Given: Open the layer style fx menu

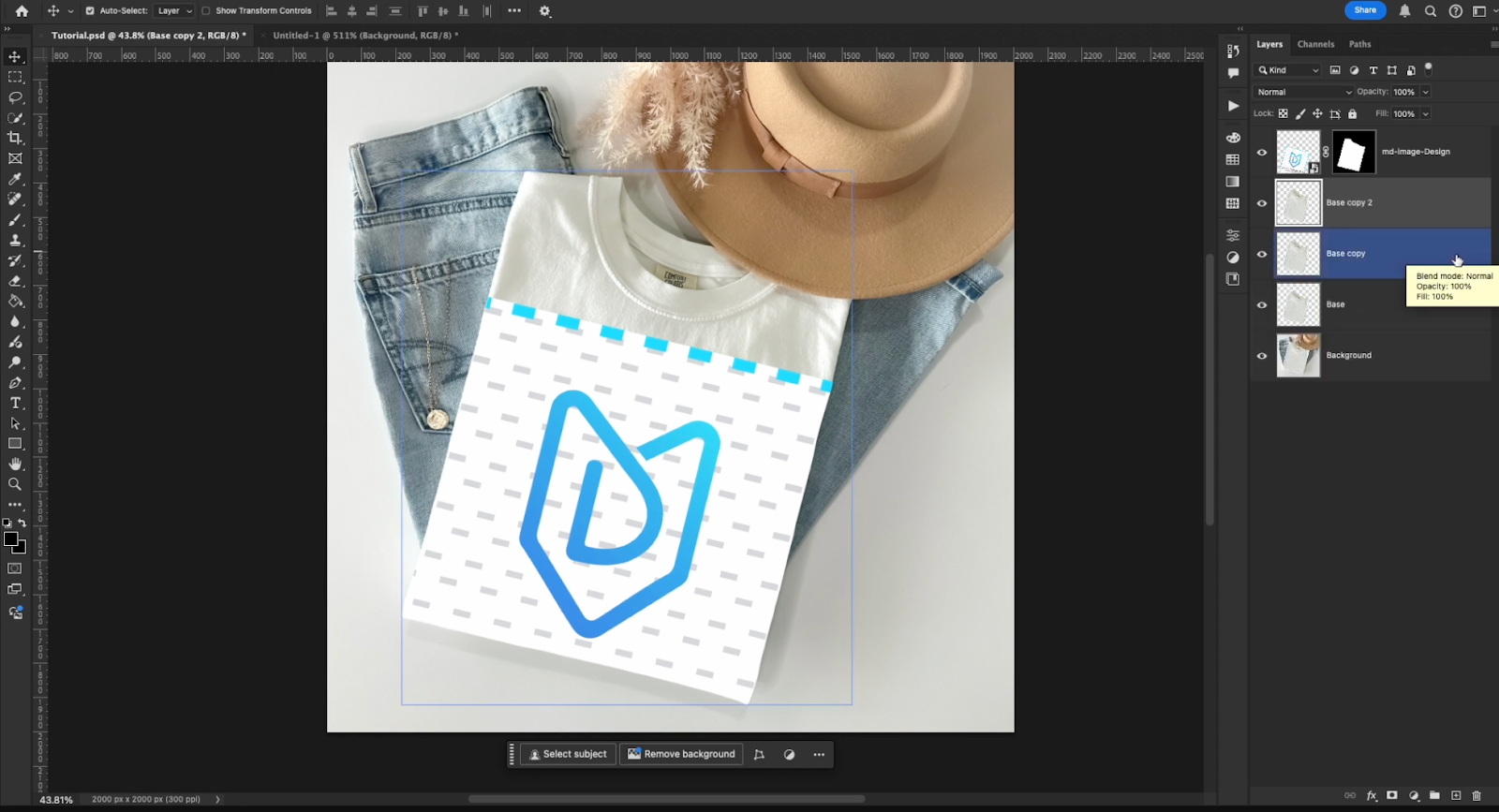Looking at the screenshot, I should [1372, 795].
